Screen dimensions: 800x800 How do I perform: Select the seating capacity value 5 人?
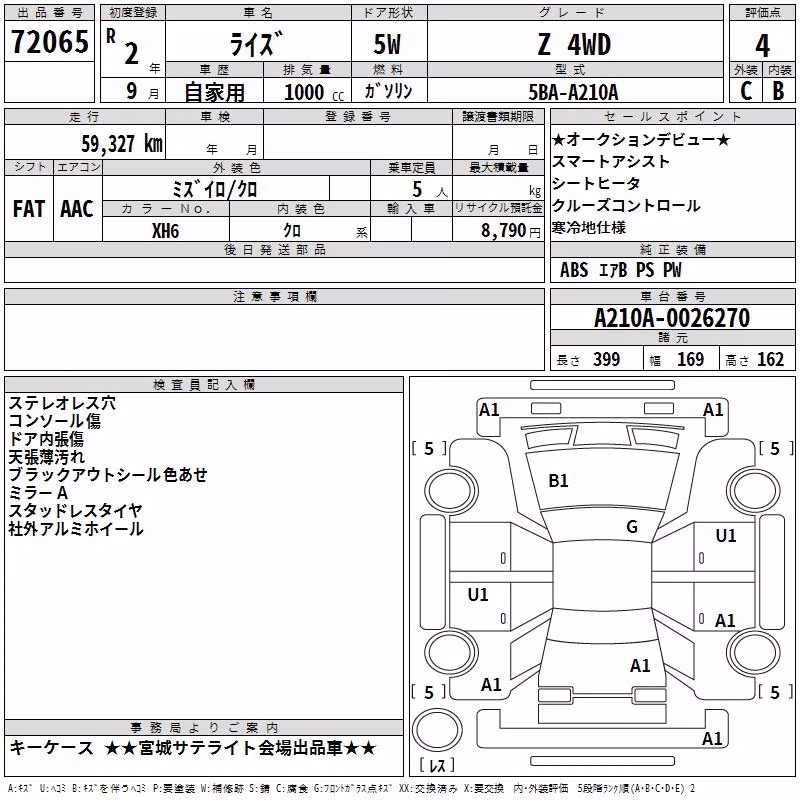(430, 190)
